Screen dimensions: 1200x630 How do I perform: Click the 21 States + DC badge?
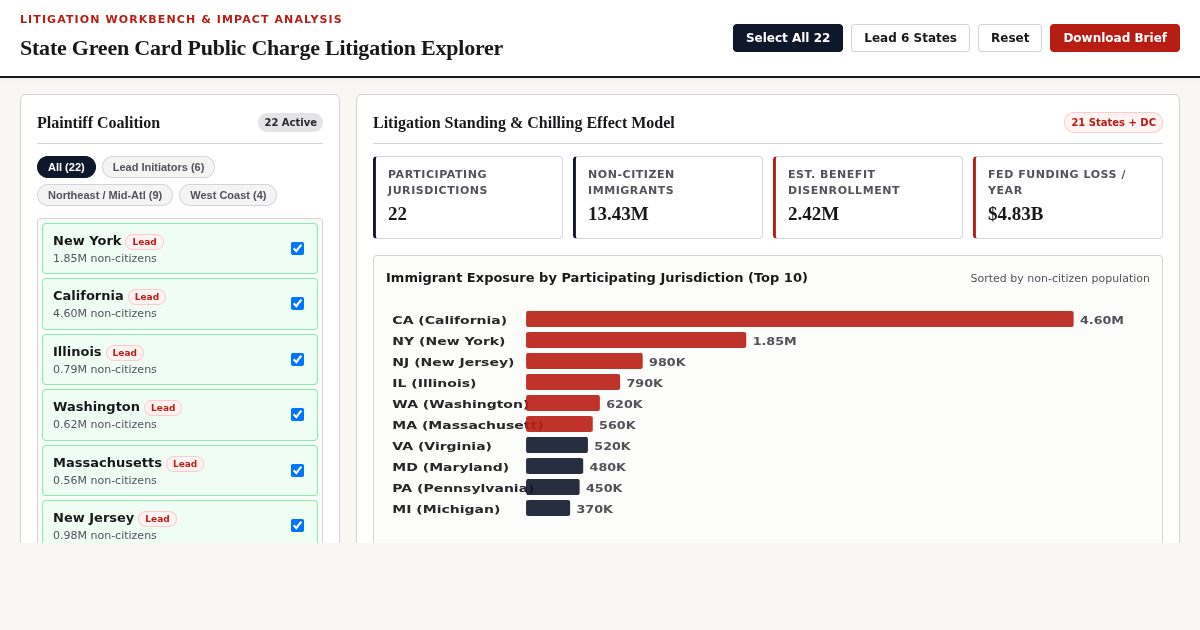1113,123
